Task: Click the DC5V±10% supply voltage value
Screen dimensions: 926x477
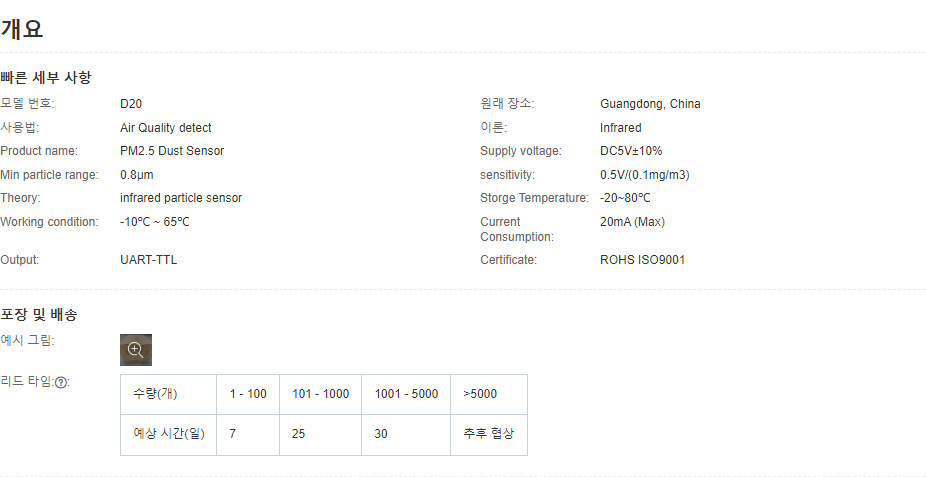Action: [631, 151]
